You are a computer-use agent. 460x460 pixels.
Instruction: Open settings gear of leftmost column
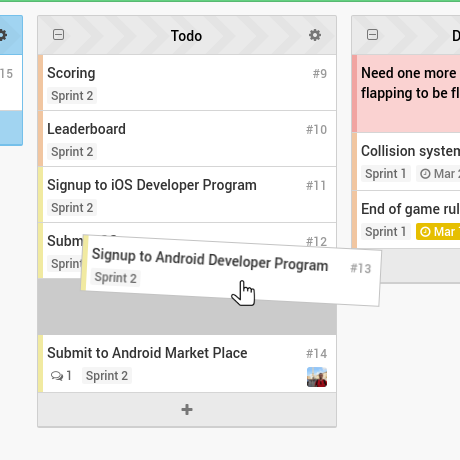[2, 35]
